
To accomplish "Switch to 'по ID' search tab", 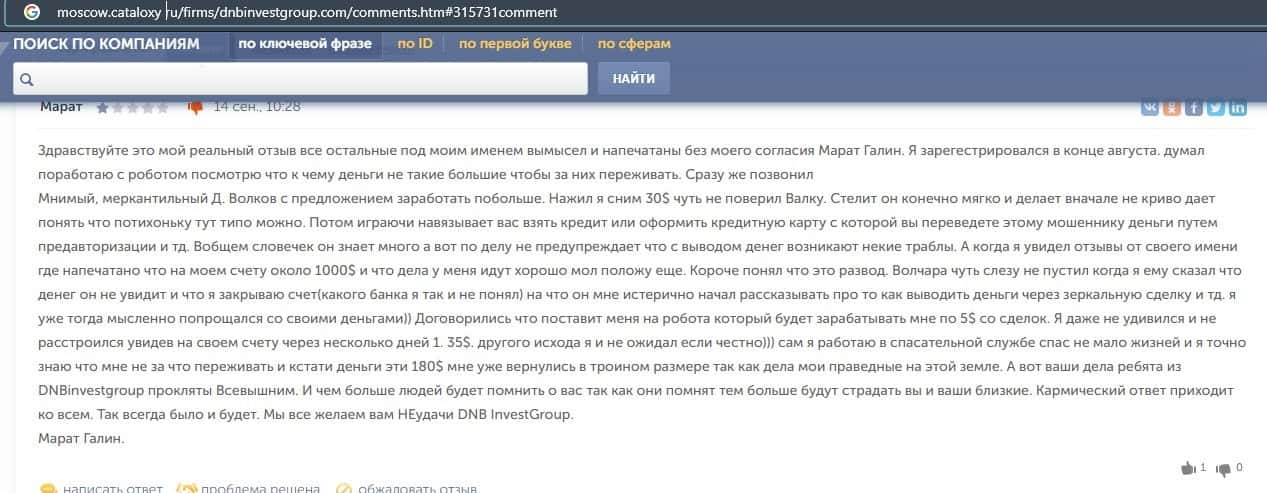I will (x=415, y=44).
